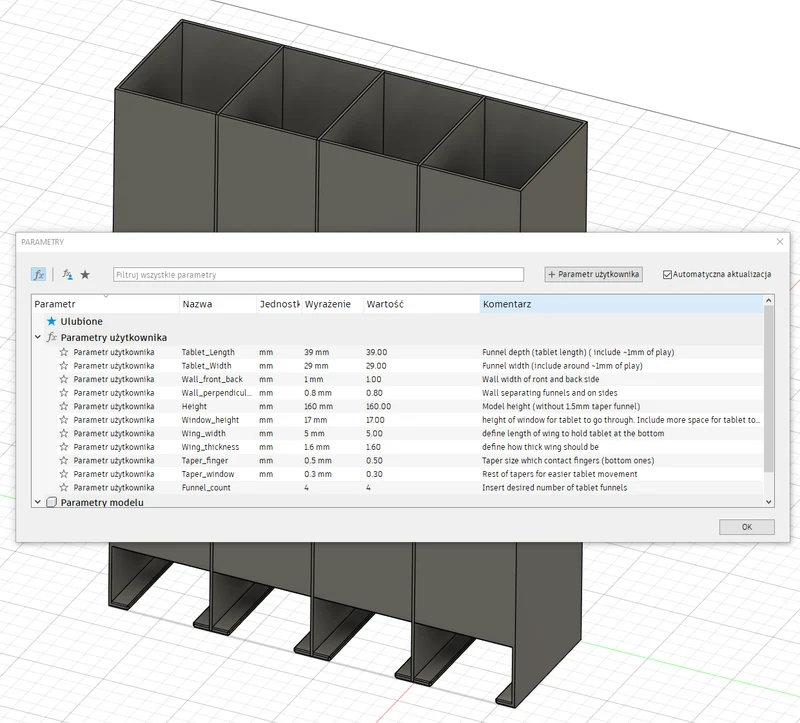Screen dimensions: 800x723
Task: Click the fx all-parameters filter icon
Action: click(39, 275)
